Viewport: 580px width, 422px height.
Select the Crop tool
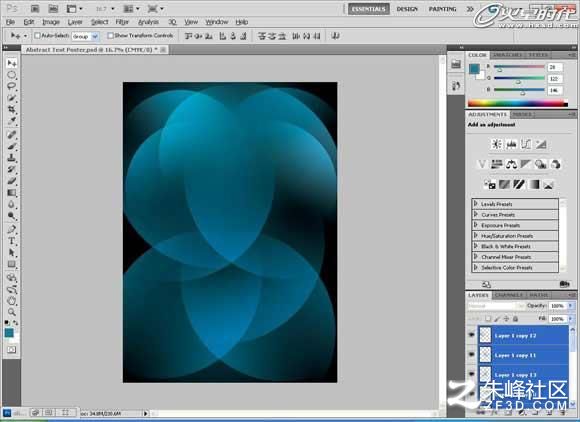(x=12, y=109)
